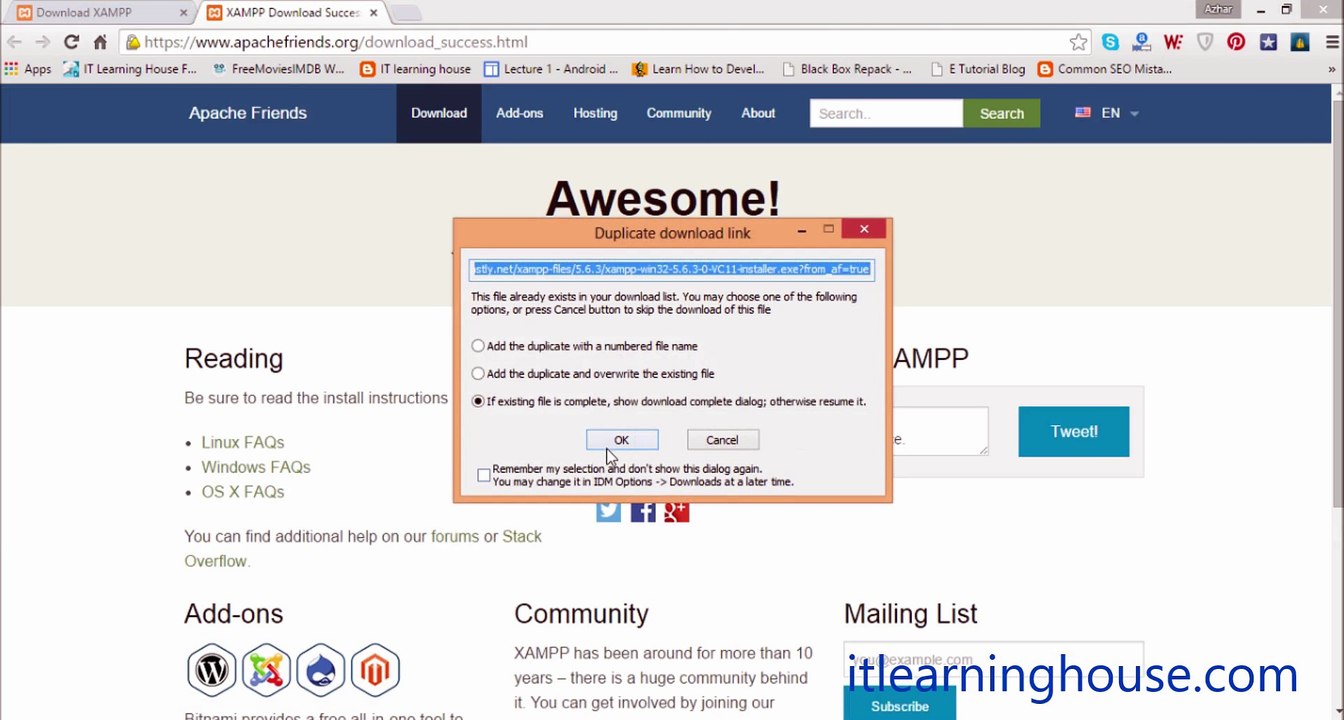1344x720 pixels.
Task: Close the Download XAMPP tab
Action: (183, 13)
